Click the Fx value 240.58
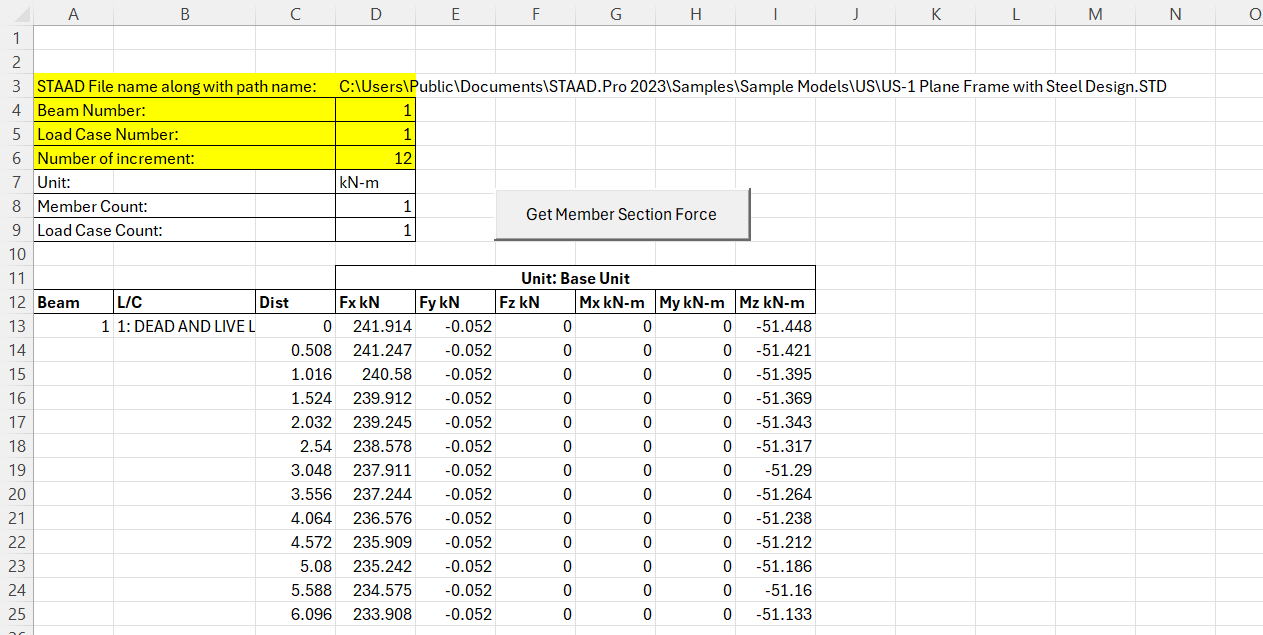This screenshot has height=635, width=1263. tap(376, 374)
